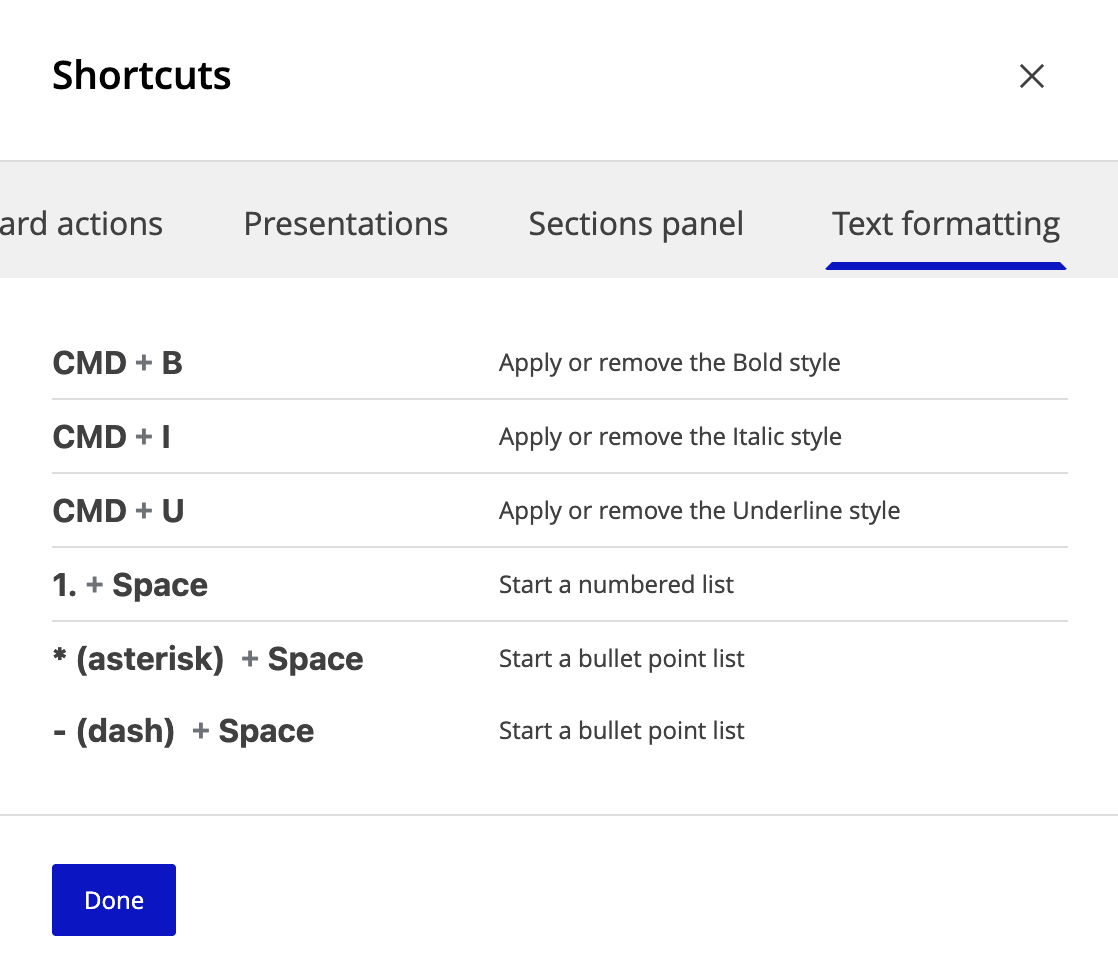Click the Done button

point(113,899)
